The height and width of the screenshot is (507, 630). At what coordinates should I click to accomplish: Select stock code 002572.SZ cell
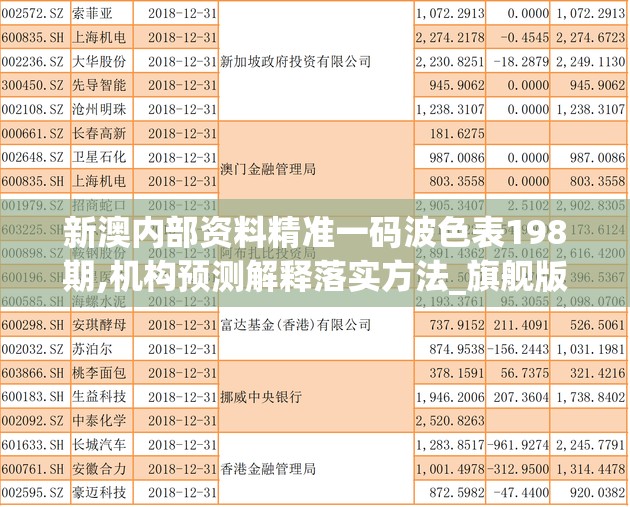(x=33, y=14)
